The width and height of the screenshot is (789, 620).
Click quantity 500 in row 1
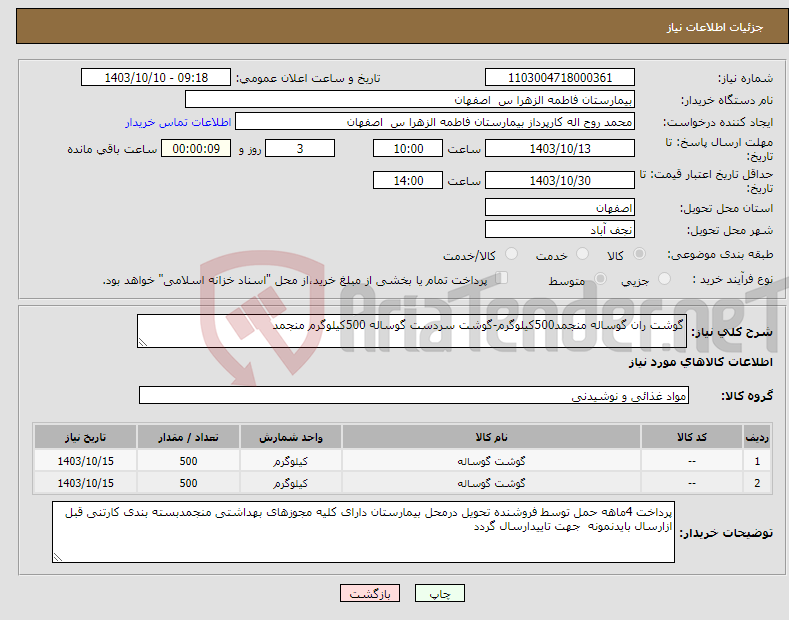pyautogui.click(x=188, y=461)
